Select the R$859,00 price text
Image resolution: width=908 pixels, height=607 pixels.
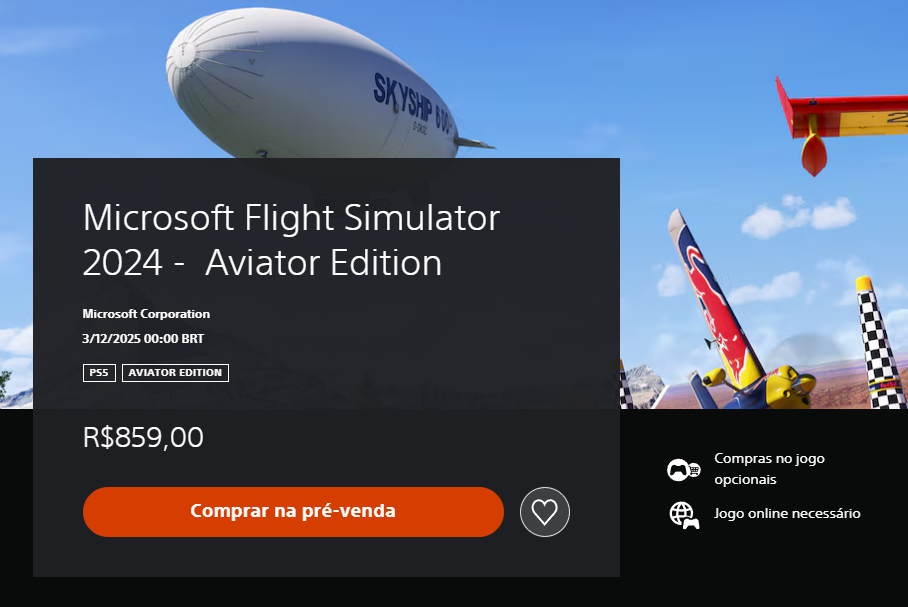(x=143, y=437)
